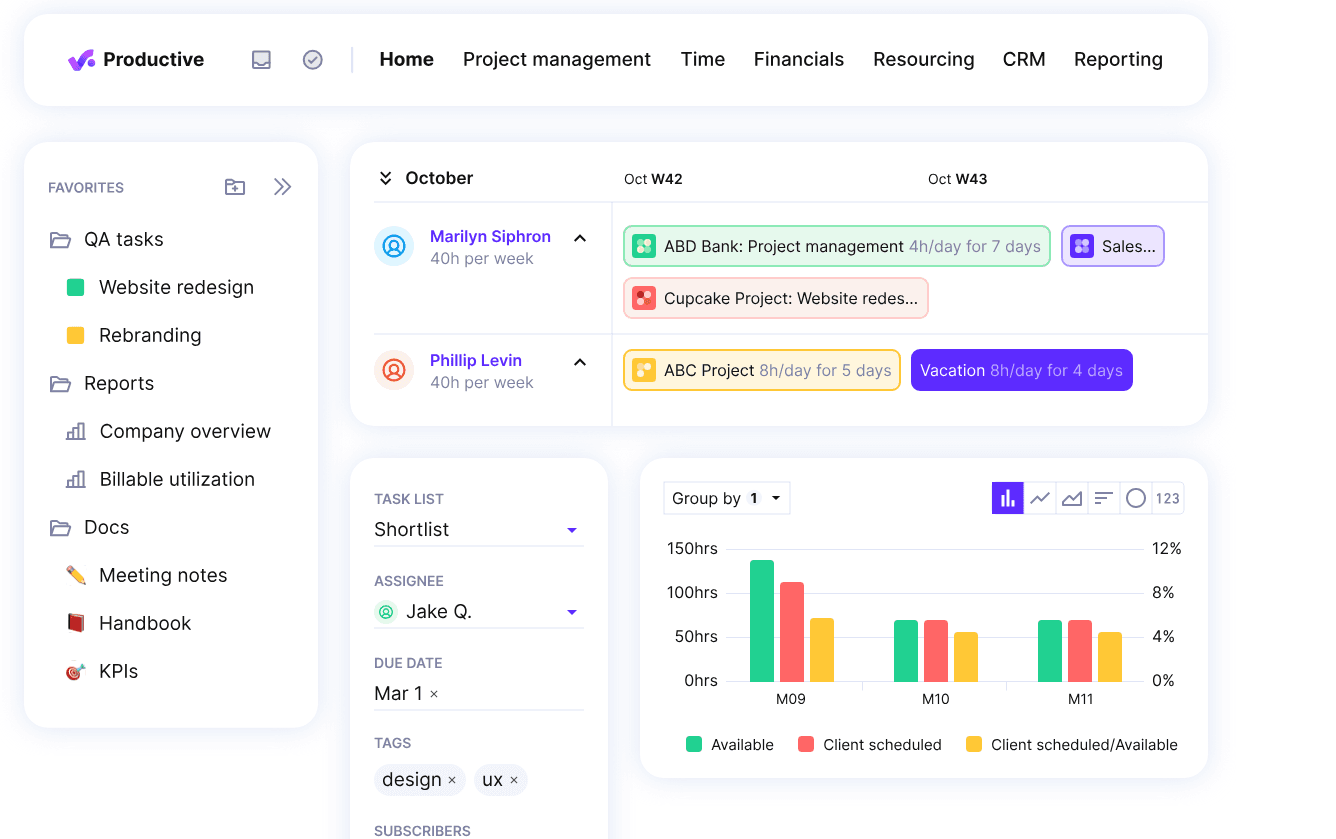Remove the design tag
Screen dimensions: 1336x839
click(x=452, y=780)
